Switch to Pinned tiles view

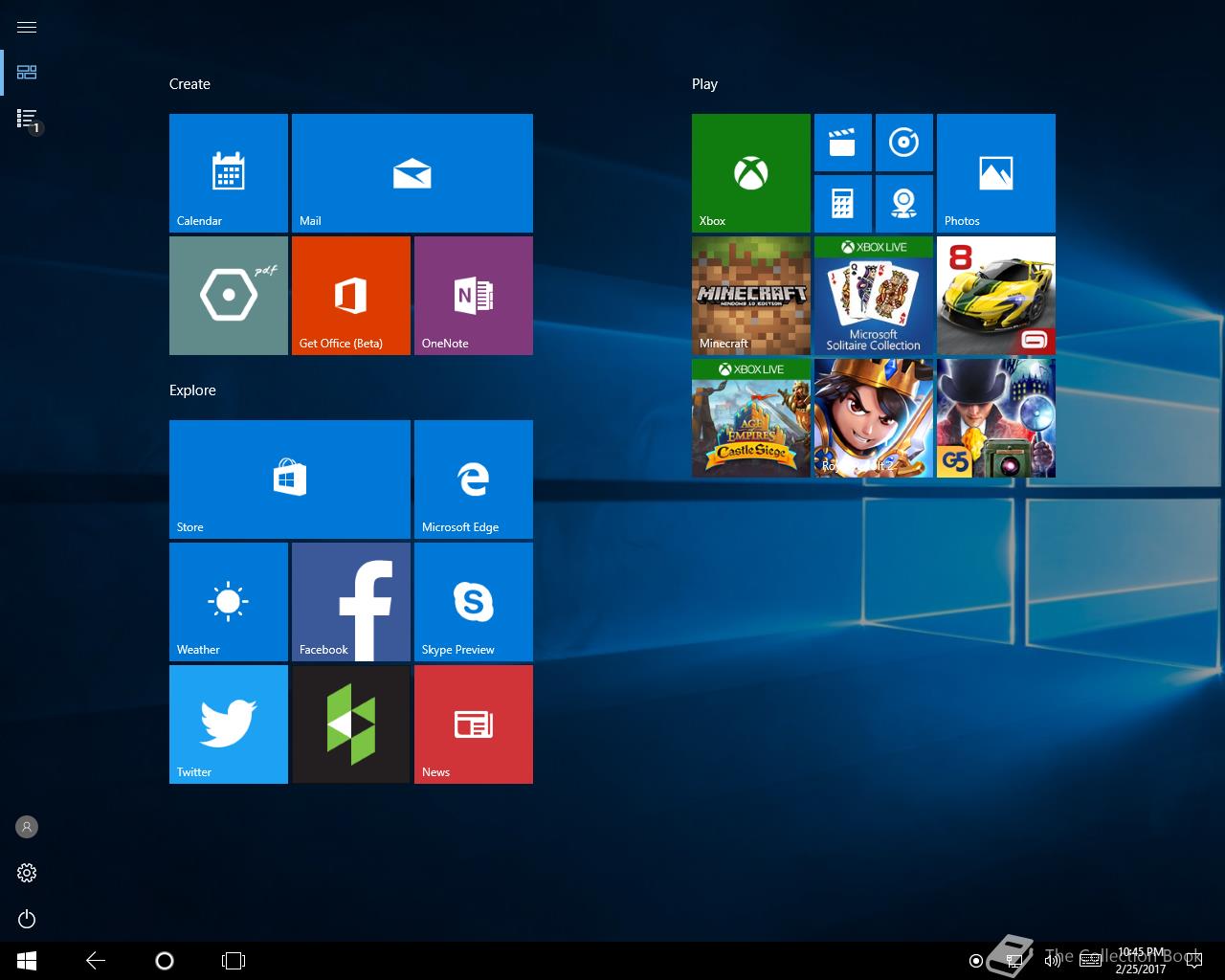27,72
